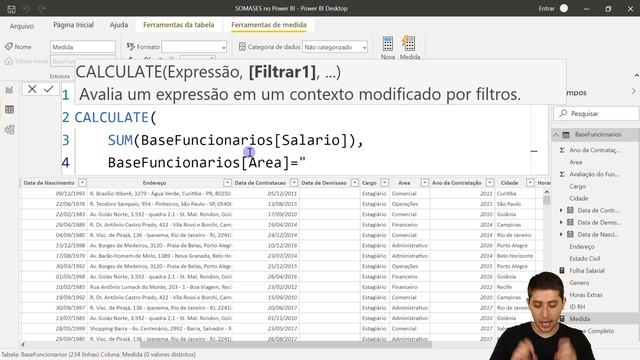
Task: Select the Cidade field in fields list
Action: [579, 198]
